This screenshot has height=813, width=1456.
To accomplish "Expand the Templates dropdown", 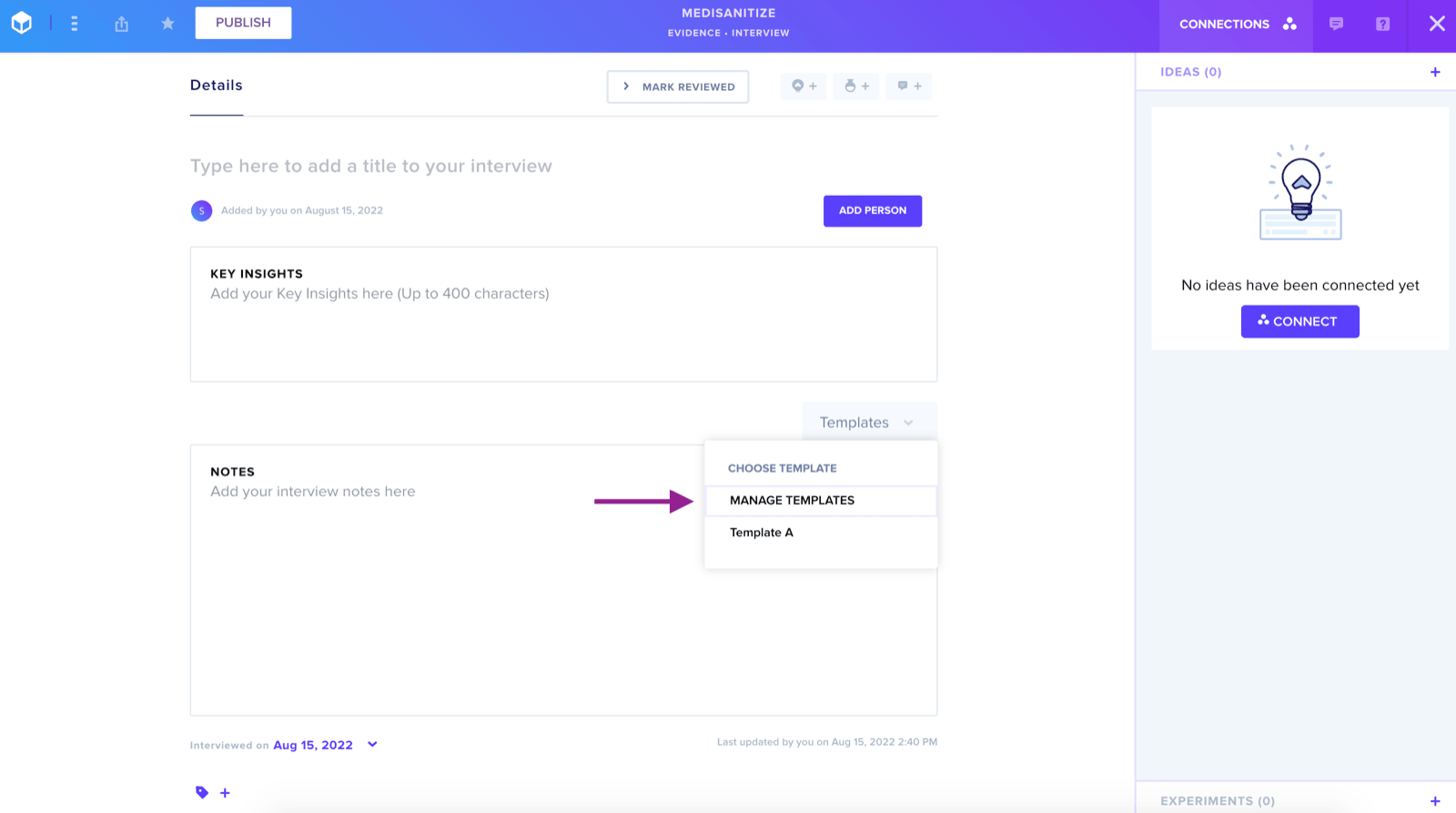I will pos(869,422).
